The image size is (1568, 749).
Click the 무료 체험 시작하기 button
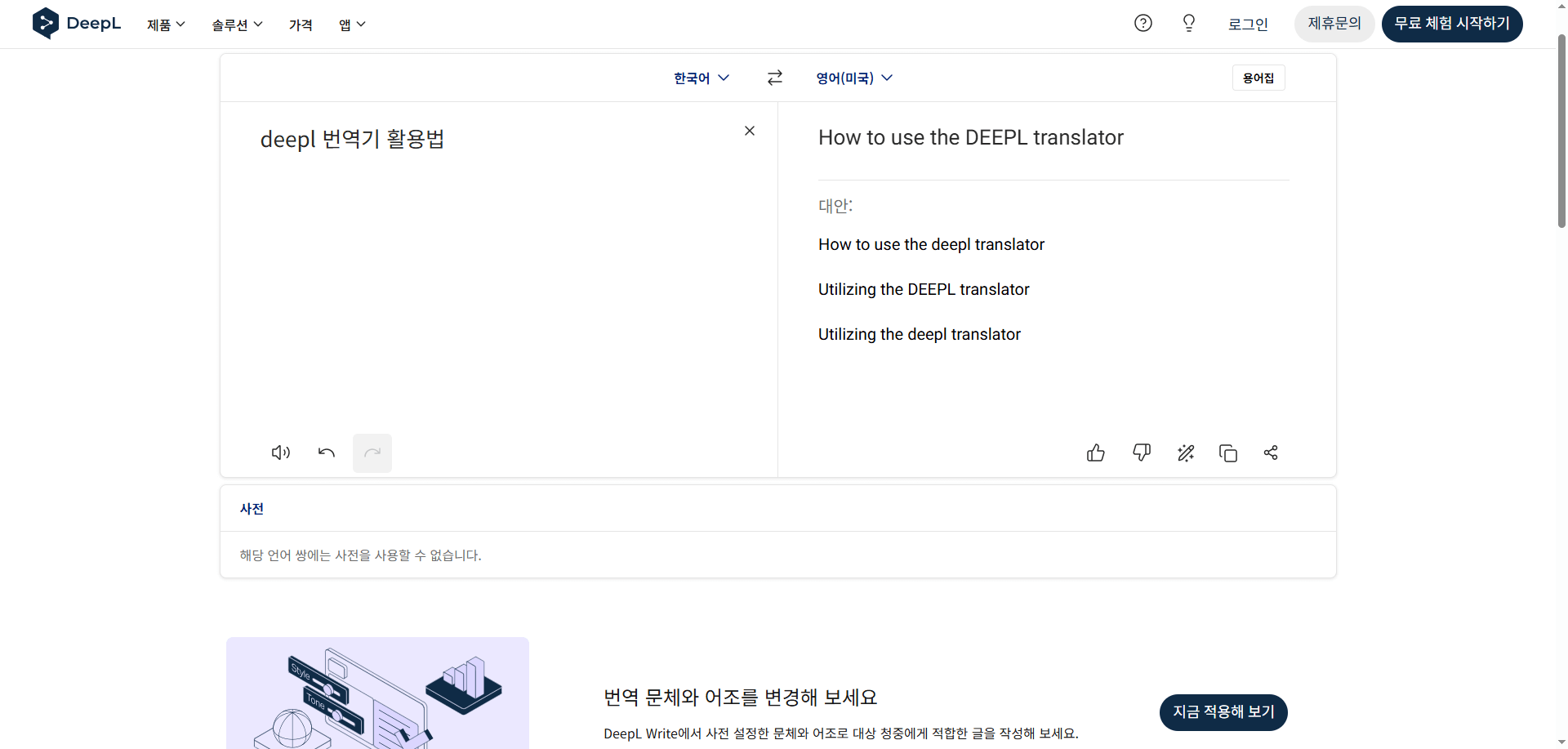(x=1452, y=24)
